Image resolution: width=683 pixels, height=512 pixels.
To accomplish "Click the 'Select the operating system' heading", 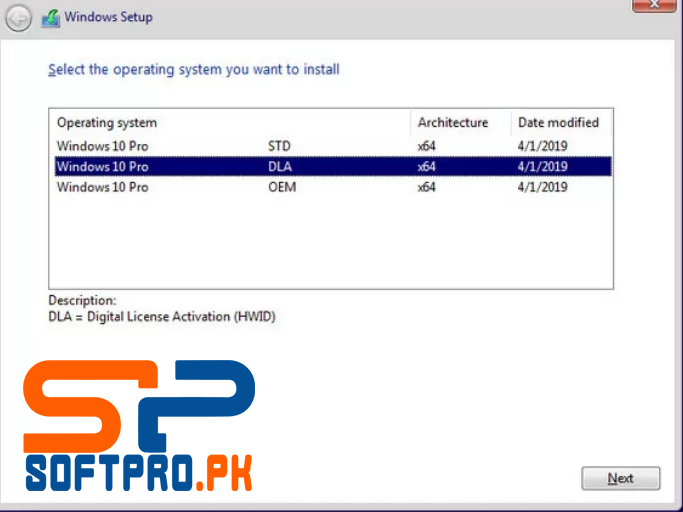I will [x=194, y=70].
